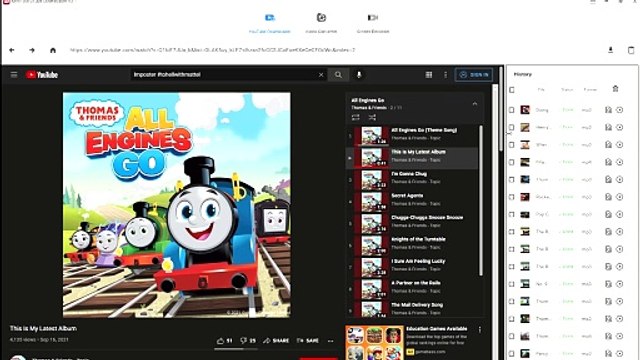The image size is (640, 360).
Task: Open the ad options three-dot menu
Action: point(480,330)
